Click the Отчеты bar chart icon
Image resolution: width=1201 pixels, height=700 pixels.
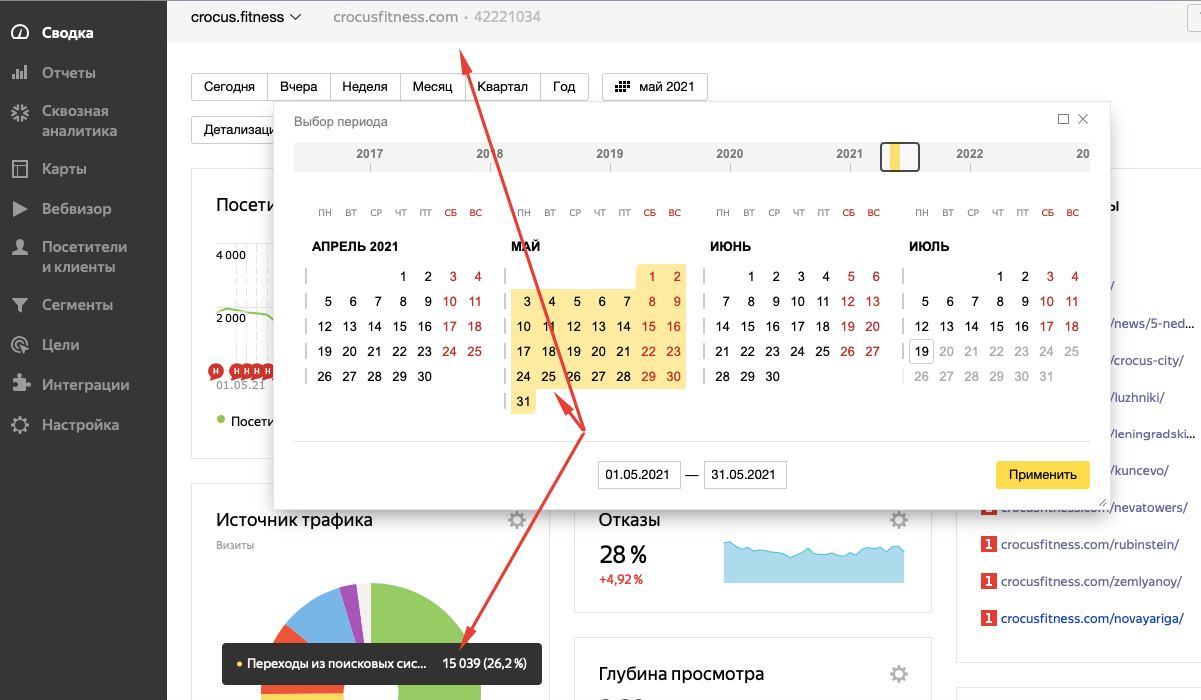click(20, 73)
